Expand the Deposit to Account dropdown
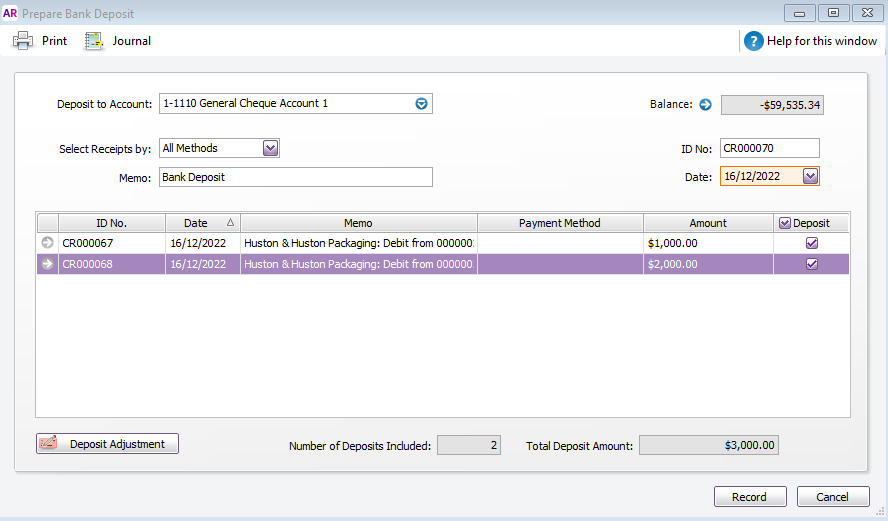The height and width of the screenshot is (521, 888). pos(421,104)
